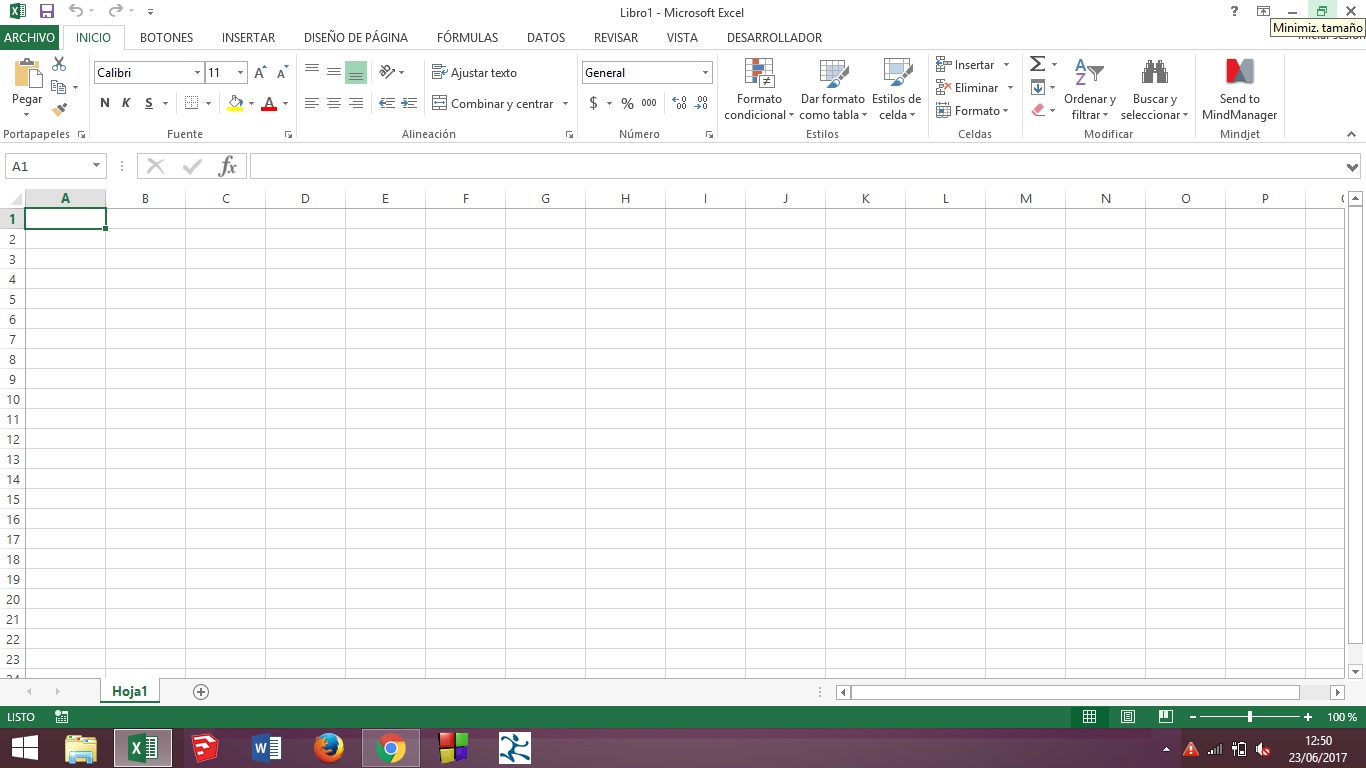The width and height of the screenshot is (1366, 768).
Task: Open Ordenar y filtrar menu
Action: tap(1089, 89)
